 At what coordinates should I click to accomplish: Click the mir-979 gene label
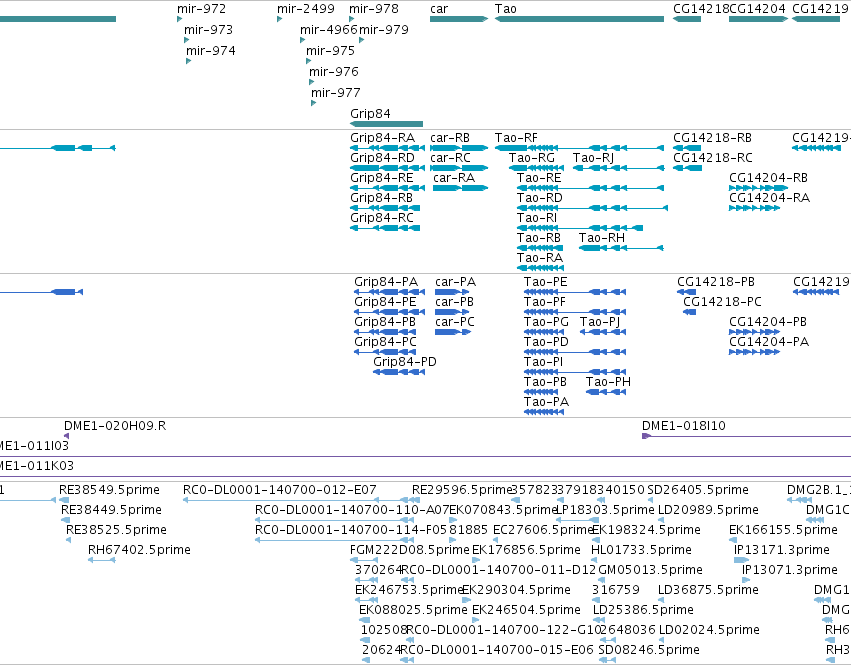384,30
